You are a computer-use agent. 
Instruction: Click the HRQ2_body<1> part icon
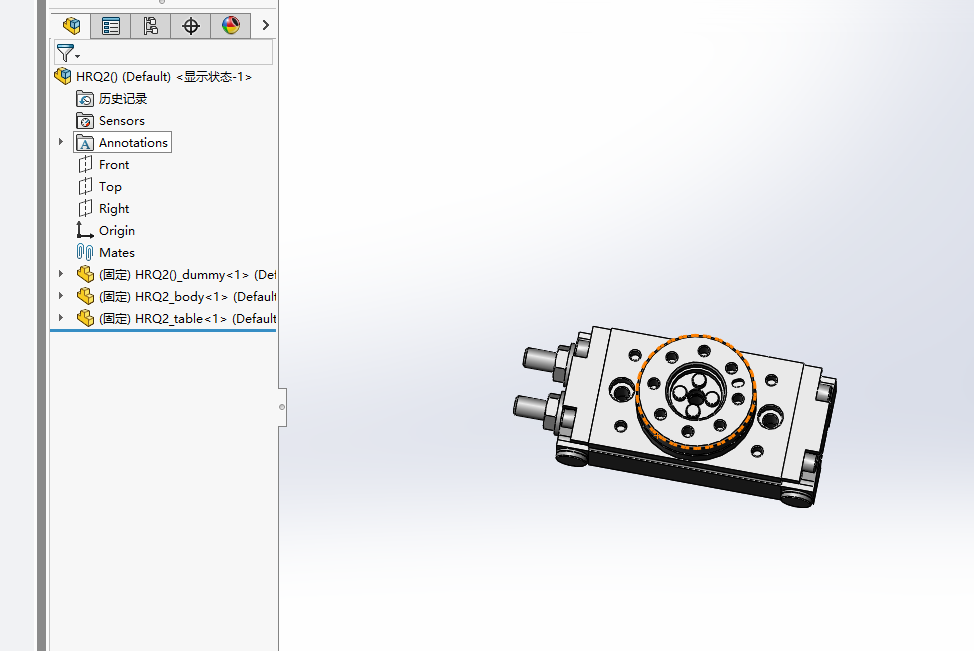(x=85, y=296)
